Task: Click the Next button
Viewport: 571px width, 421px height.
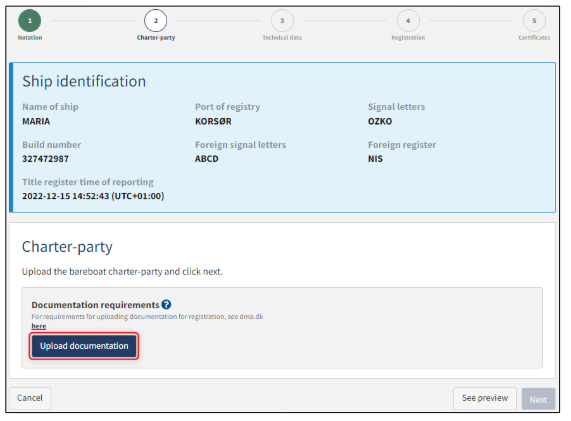Action: click(538, 399)
